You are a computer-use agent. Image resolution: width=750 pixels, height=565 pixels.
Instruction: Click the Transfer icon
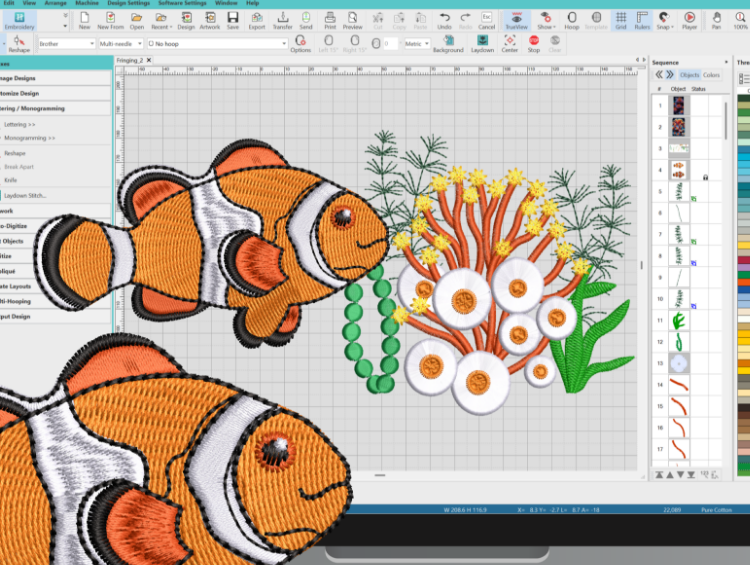pyautogui.click(x=282, y=21)
